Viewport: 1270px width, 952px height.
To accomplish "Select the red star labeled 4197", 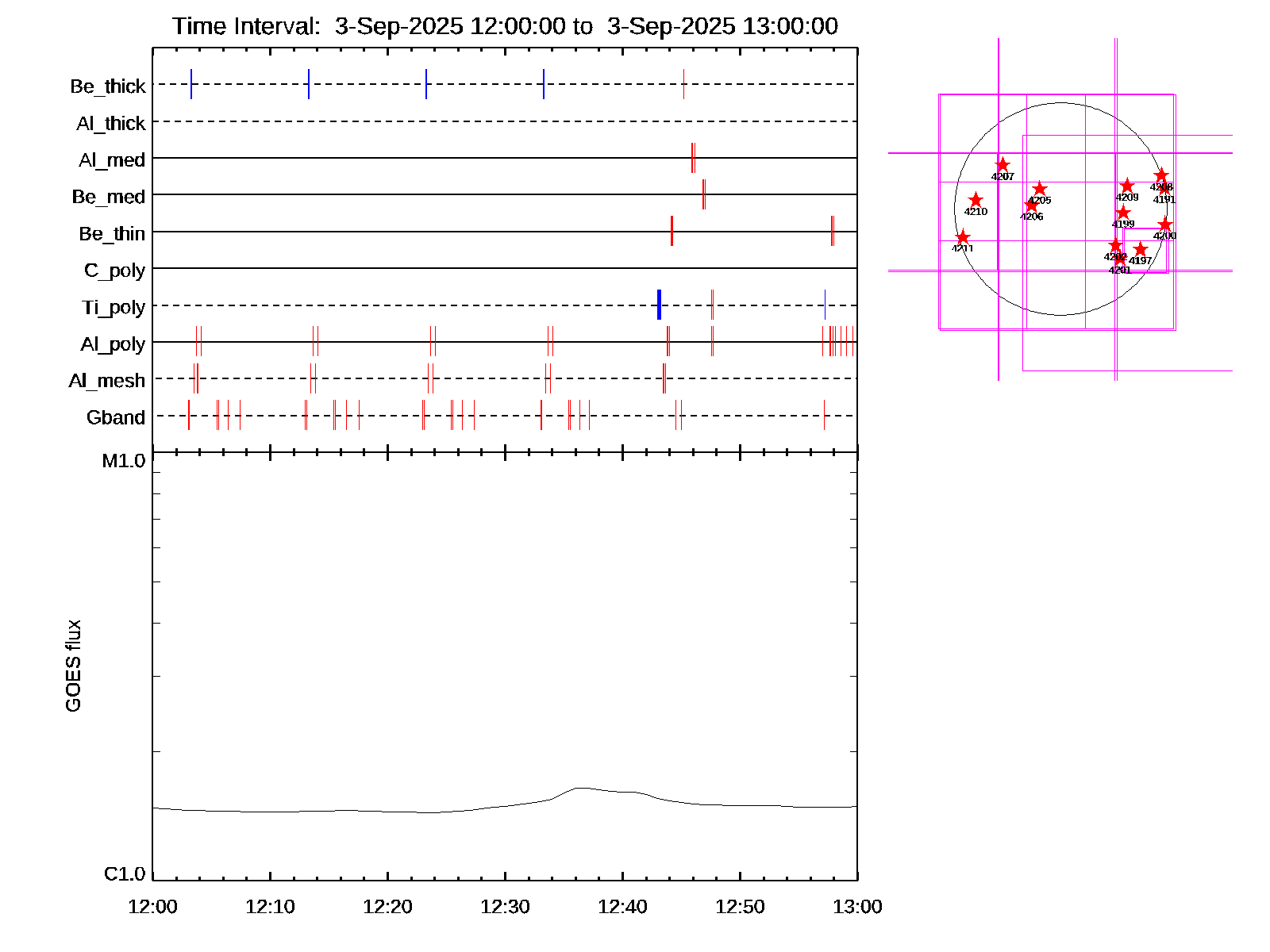I will [x=1140, y=249].
